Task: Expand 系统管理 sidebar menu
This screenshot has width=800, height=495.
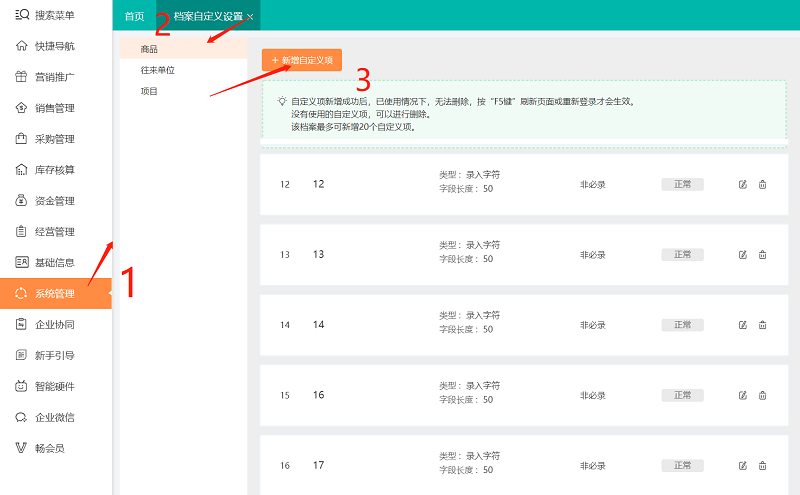Action: tap(55, 294)
